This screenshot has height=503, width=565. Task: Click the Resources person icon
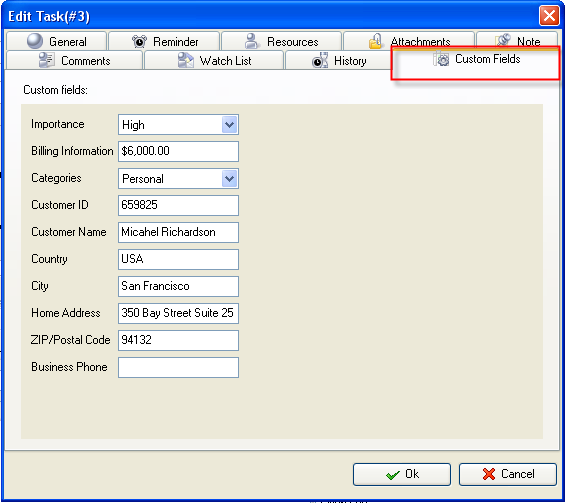click(x=252, y=41)
